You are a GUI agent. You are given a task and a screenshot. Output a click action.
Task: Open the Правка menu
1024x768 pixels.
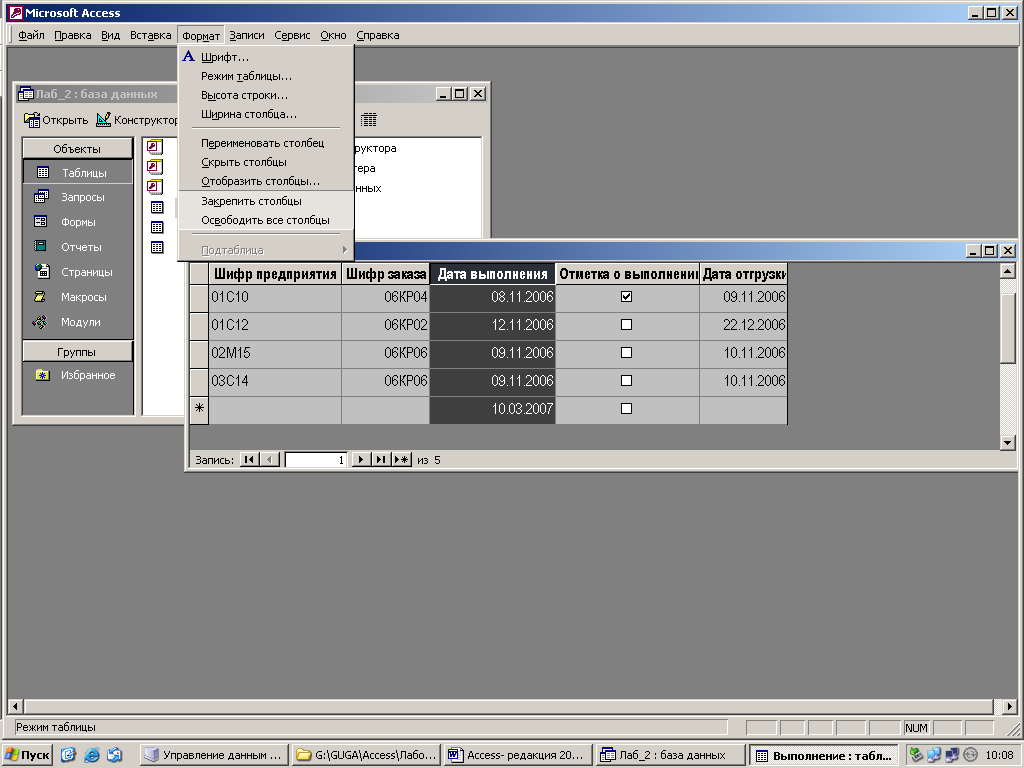(72, 35)
